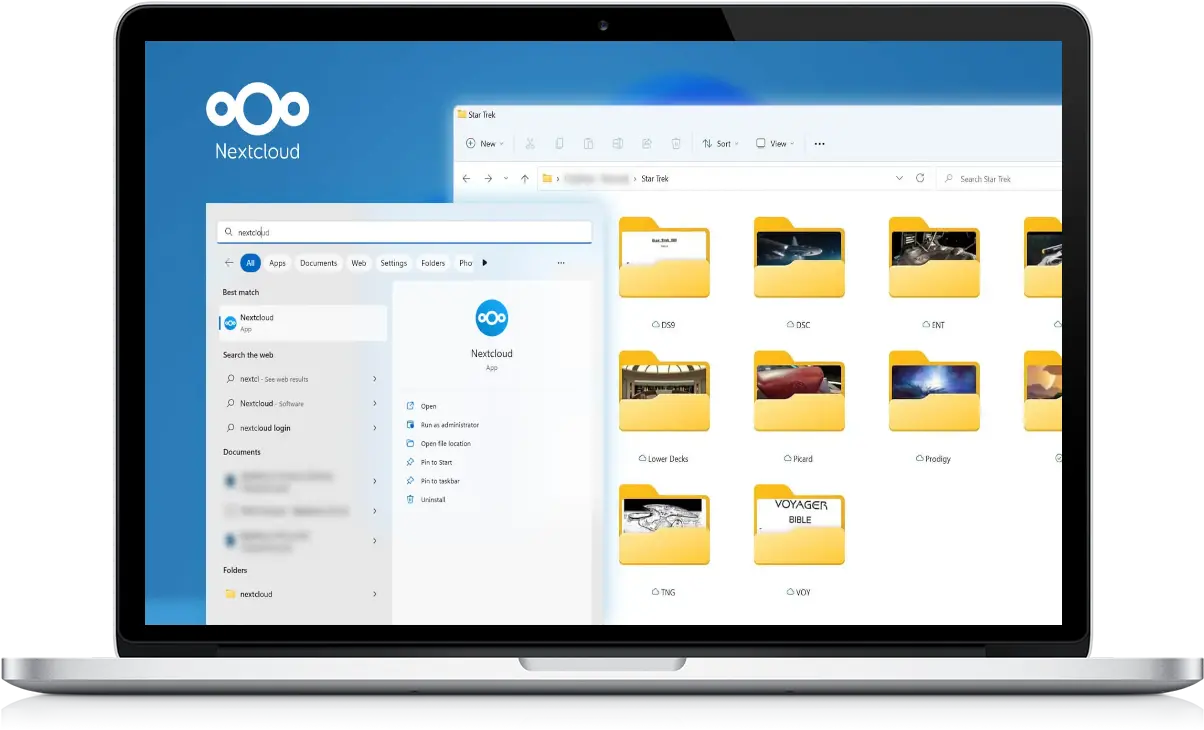Open the recent locations dropdown in Explorer
The image size is (1204, 730).
[506, 178]
